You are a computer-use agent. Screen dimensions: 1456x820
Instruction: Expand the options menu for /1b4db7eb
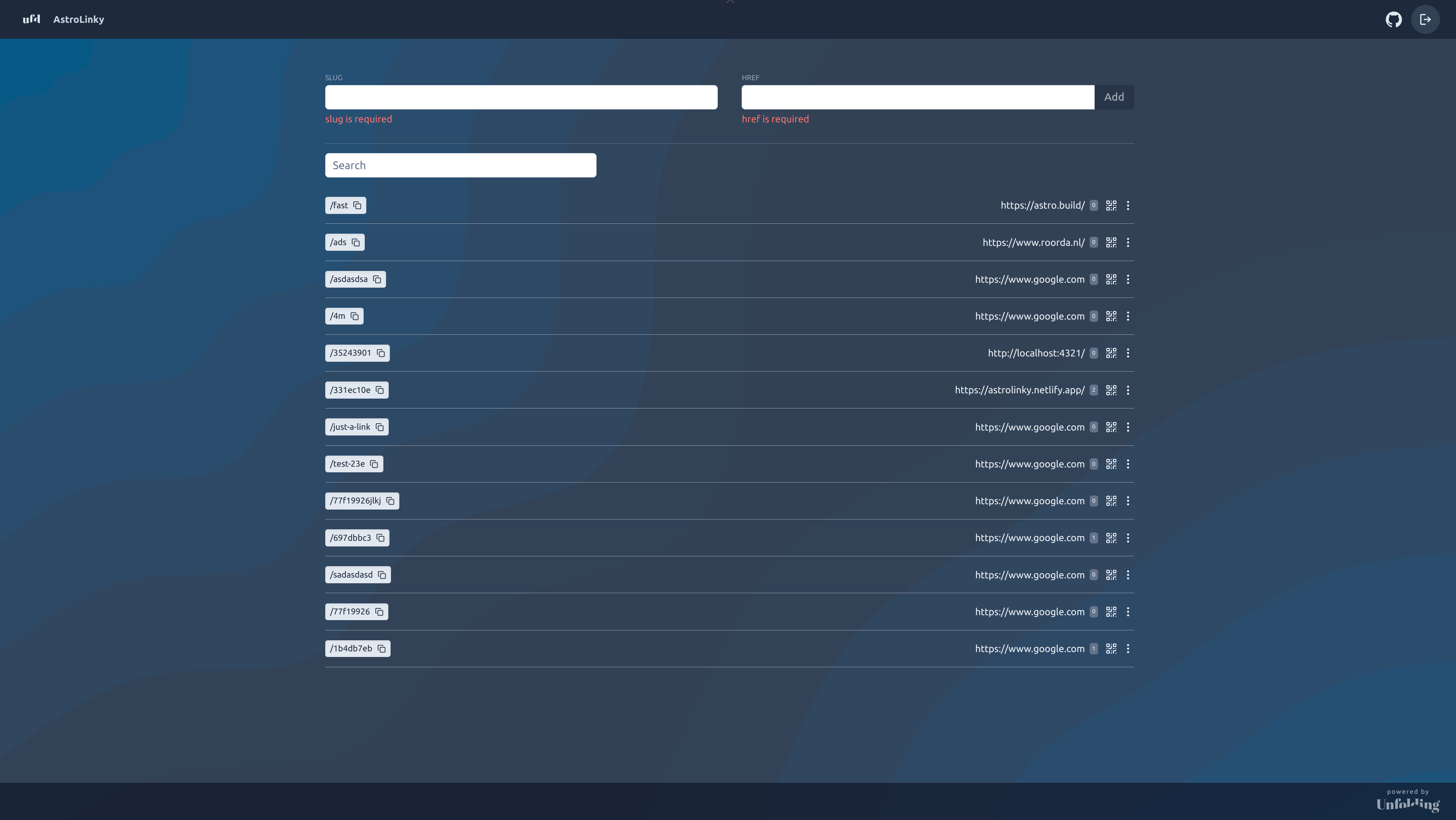coord(1128,648)
